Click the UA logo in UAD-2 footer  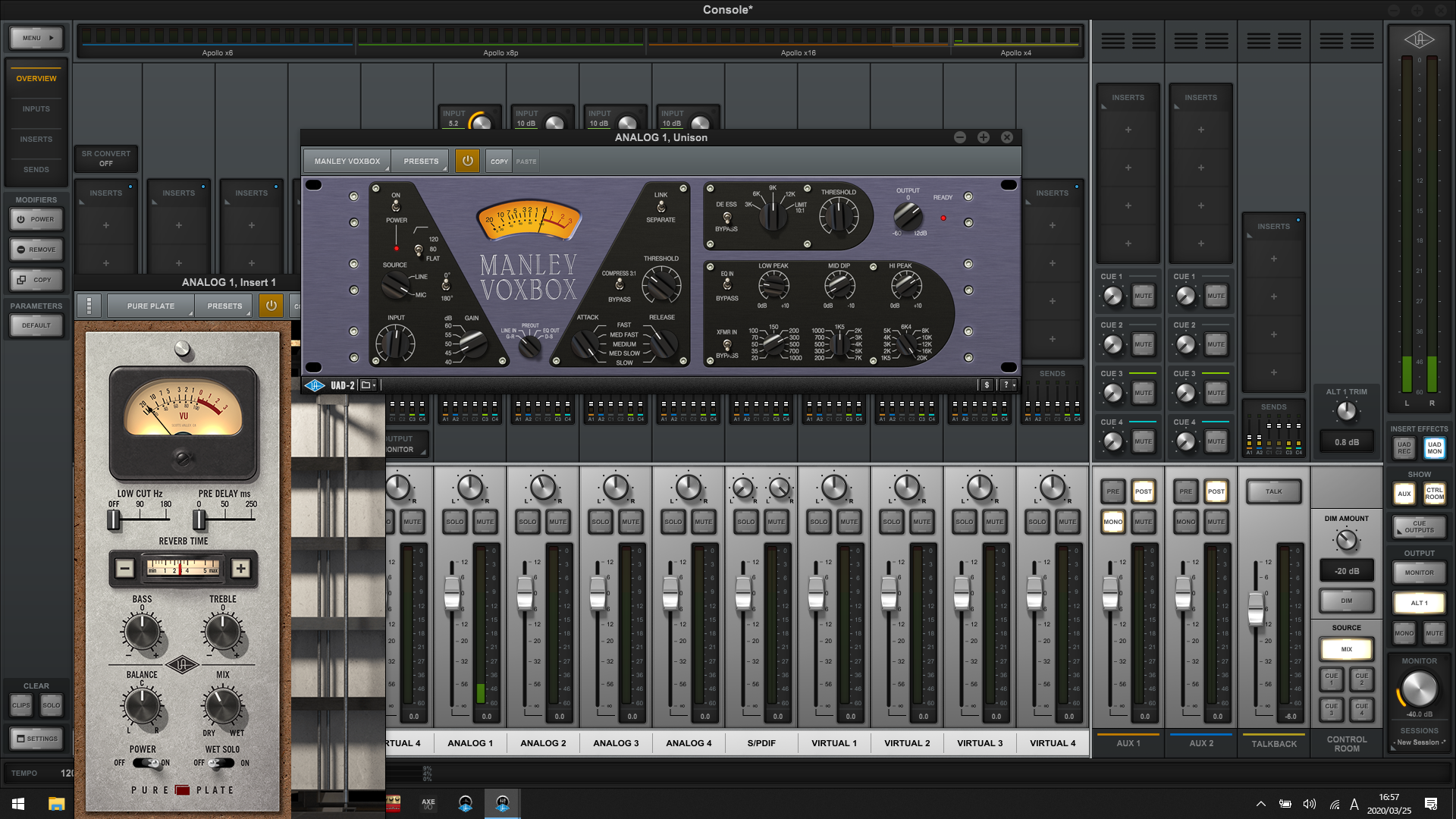(x=315, y=385)
